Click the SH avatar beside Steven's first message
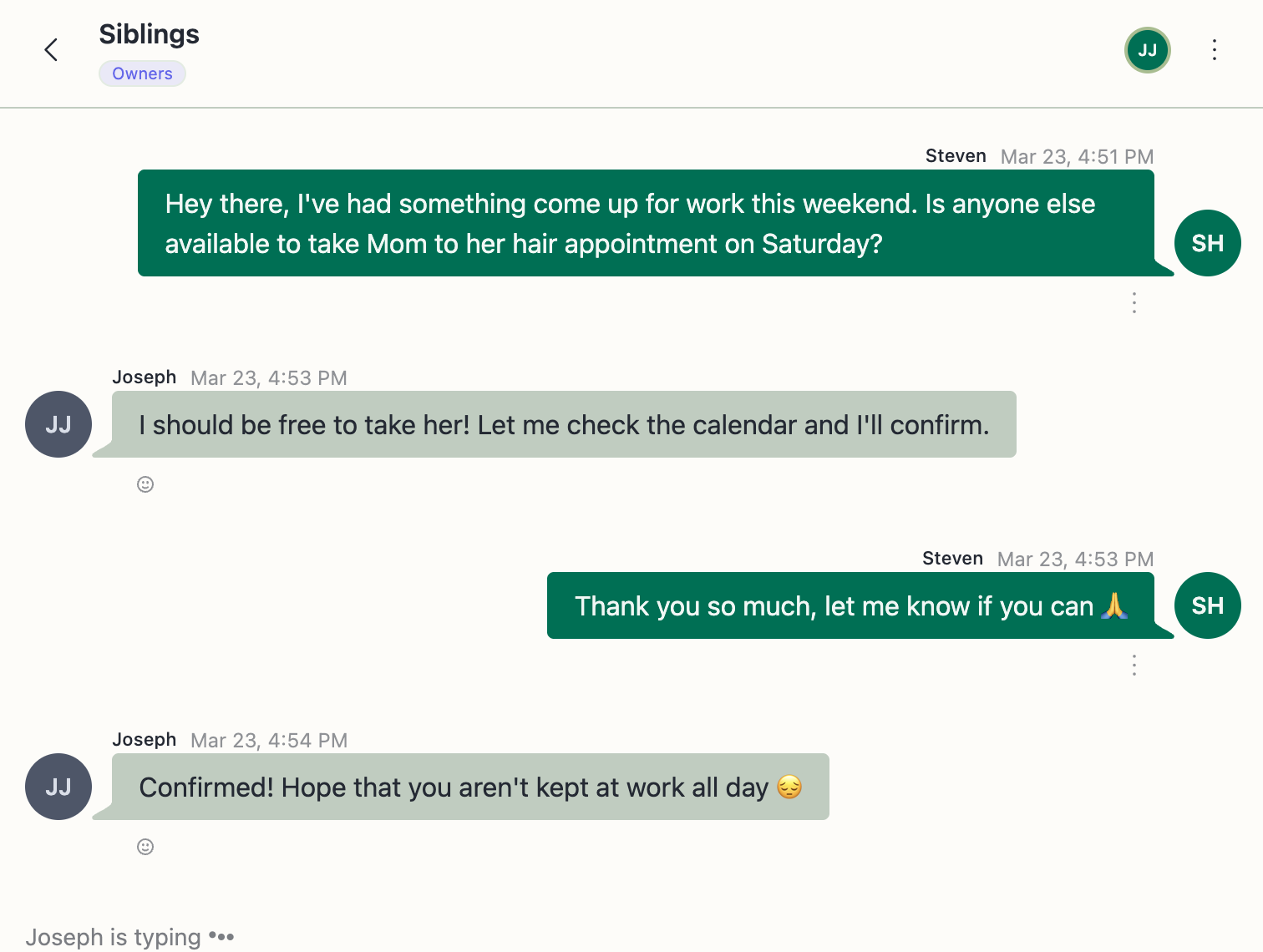Screen dimensions: 1263x952 (1207, 243)
